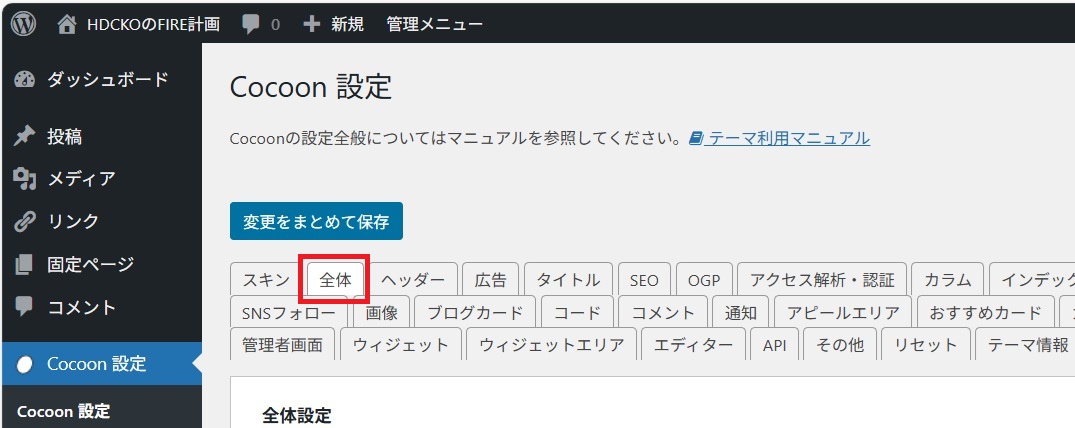Open the WordPress logo menu
The width and height of the screenshot is (1075, 428).
(x=23, y=24)
